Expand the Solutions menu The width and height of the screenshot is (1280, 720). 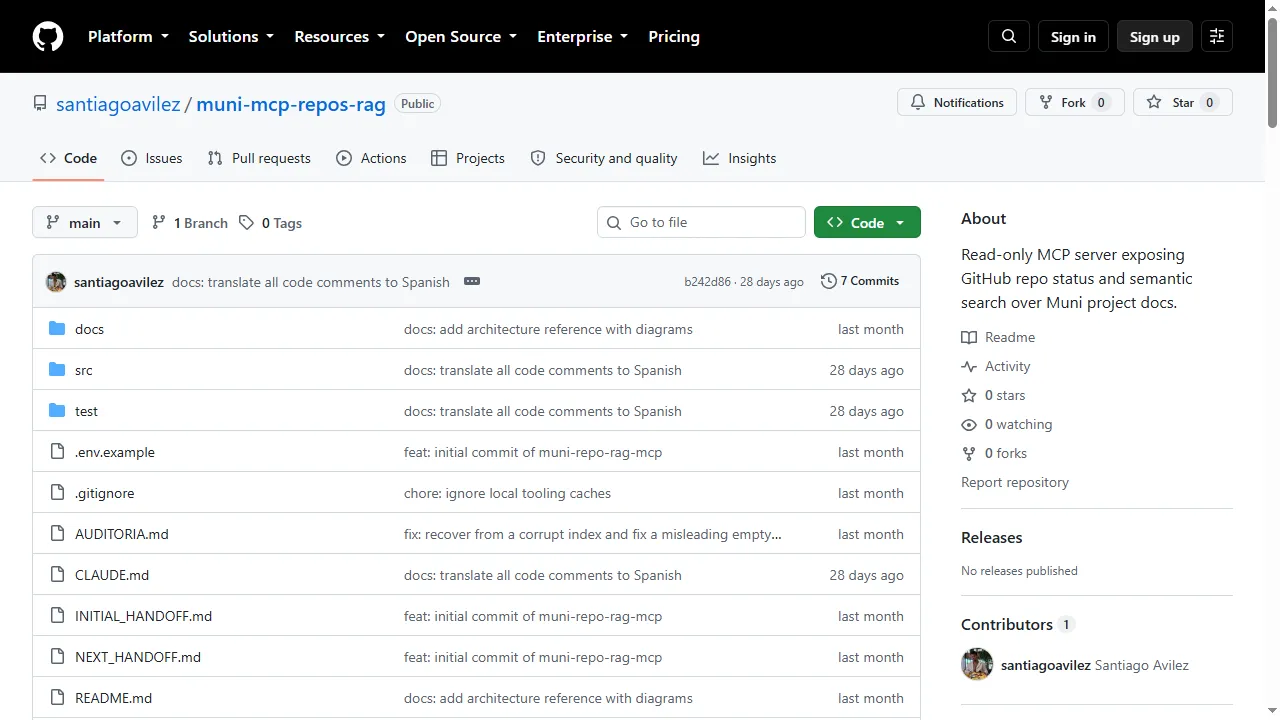[x=231, y=36]
